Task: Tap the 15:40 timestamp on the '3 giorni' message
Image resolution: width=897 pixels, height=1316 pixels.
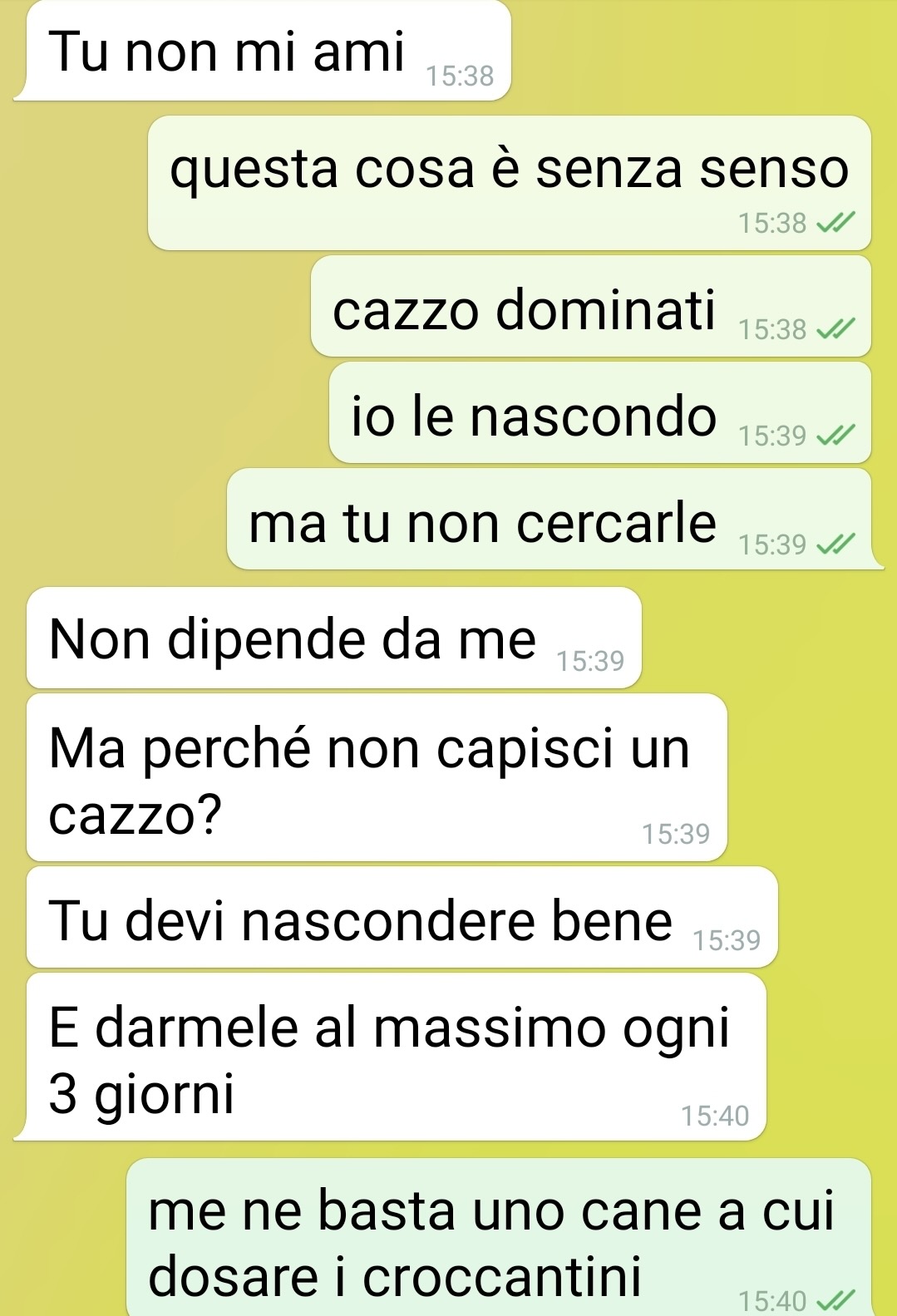Action: point(715,1116)
